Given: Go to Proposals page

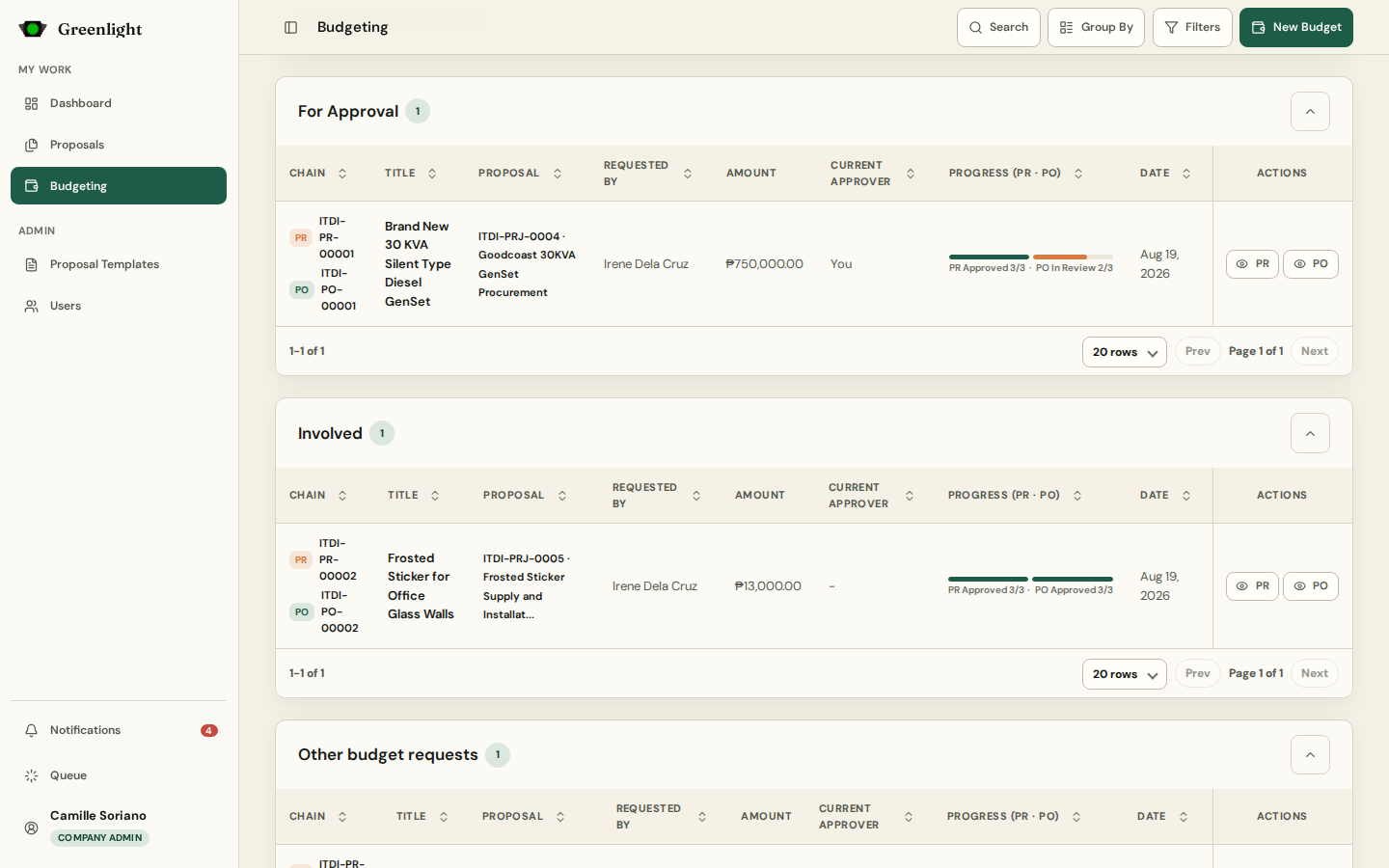Looking at the screenshot, I should click(x=119, y=145).
